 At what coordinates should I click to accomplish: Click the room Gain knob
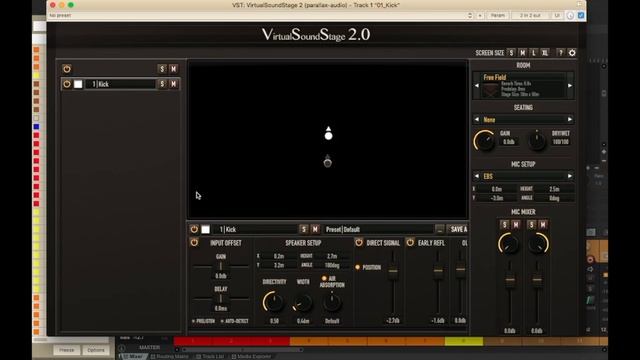pos(484,141)
